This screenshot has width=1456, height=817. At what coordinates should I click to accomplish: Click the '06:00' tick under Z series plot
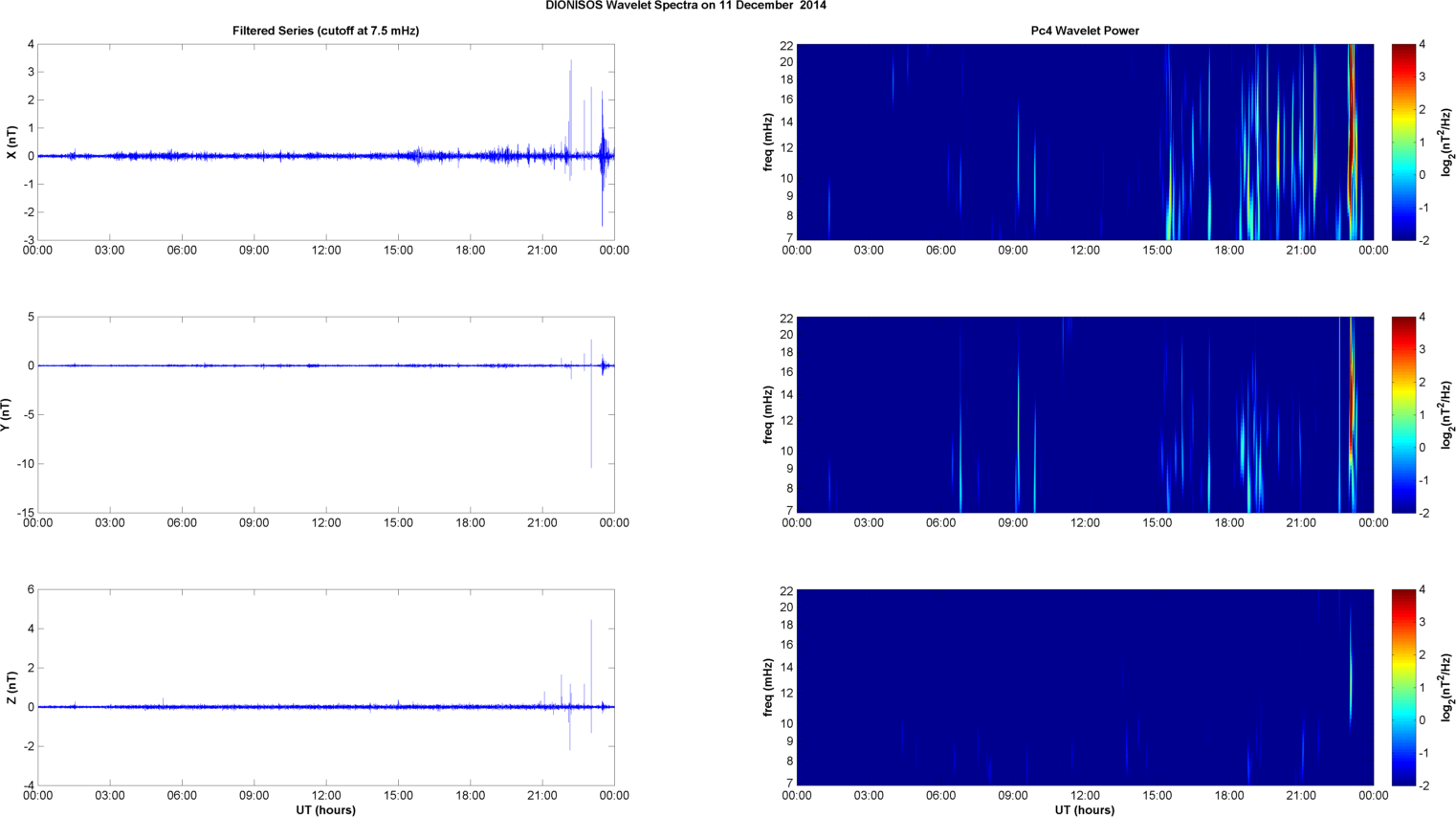point(182,796)
